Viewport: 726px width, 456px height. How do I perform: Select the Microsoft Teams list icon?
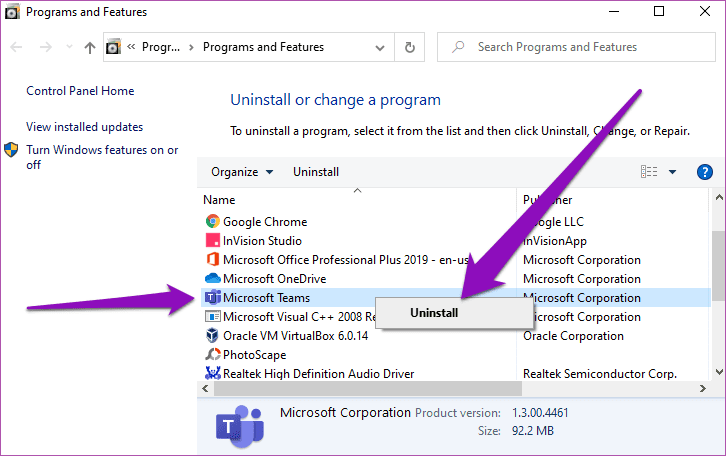click(213, 297)
